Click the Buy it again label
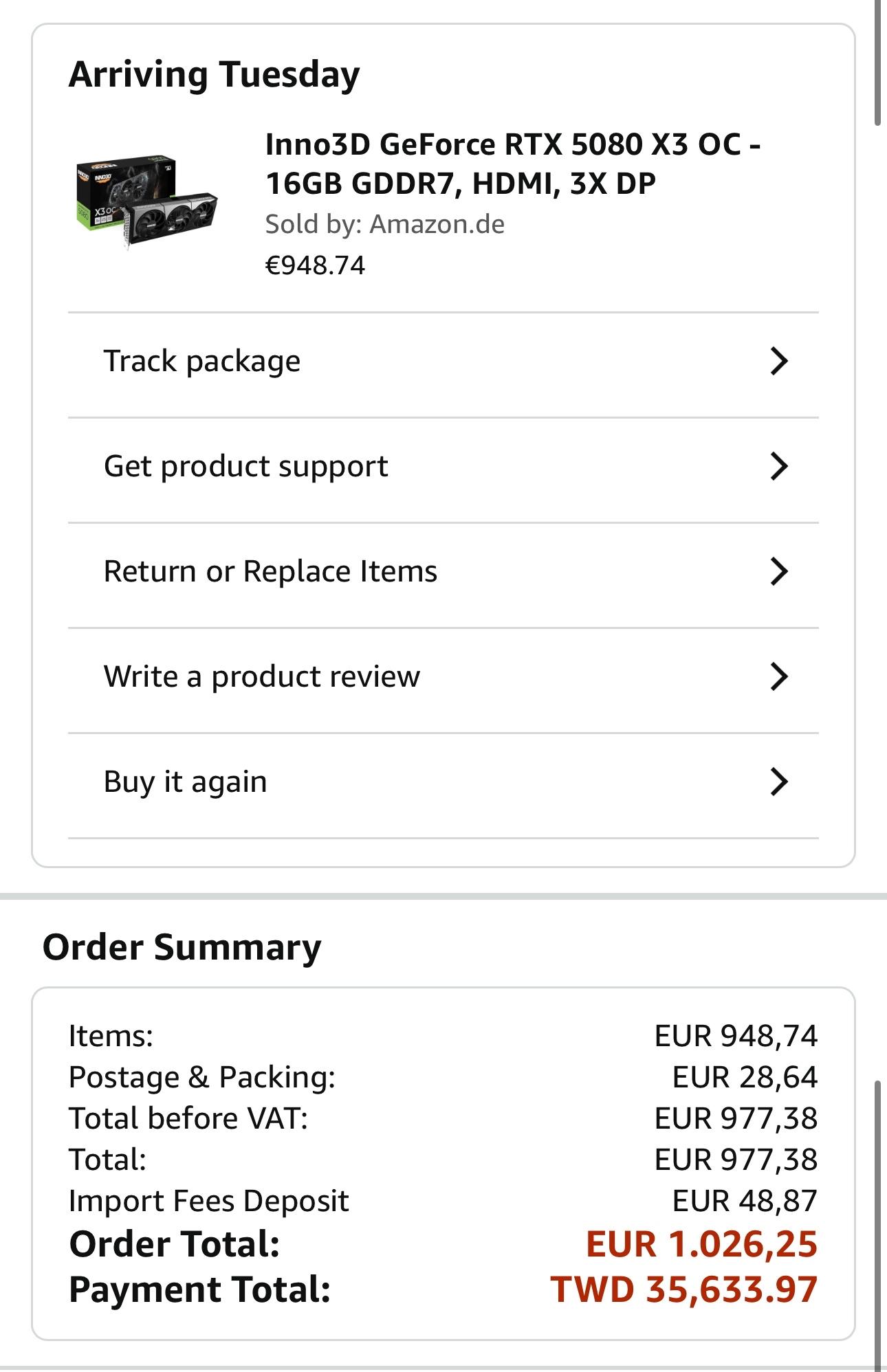This screenshot has width=887, height=1372. click(185, 782)
